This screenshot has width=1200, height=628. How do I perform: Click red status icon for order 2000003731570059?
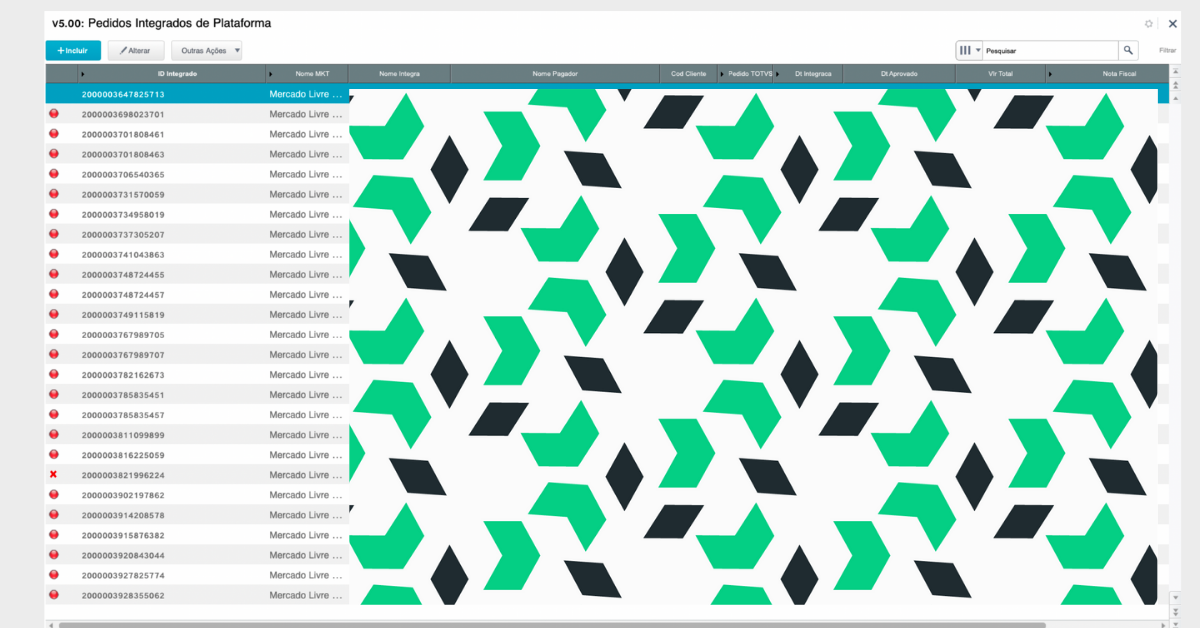pyautogui.click(x=53, y=194)
